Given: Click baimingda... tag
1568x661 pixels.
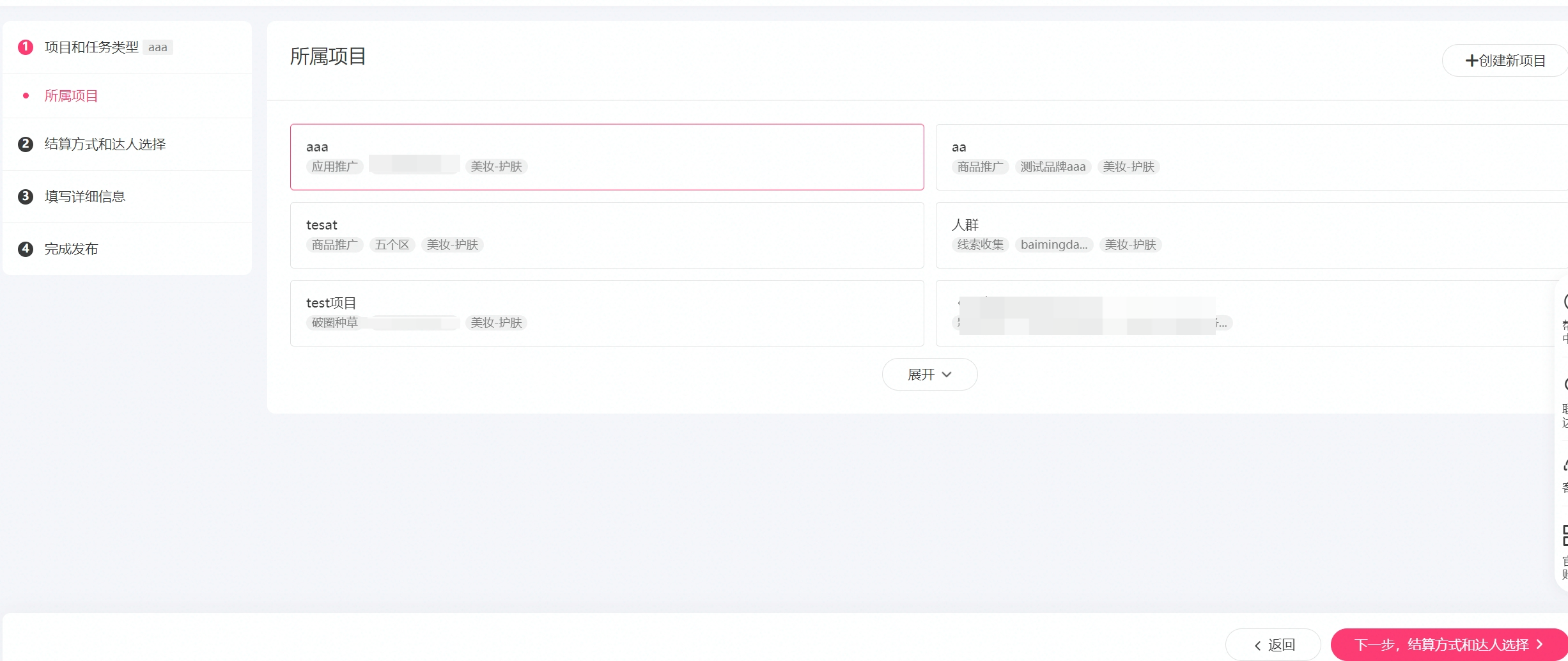Looking at the screenshot, I should [1054, 245].
